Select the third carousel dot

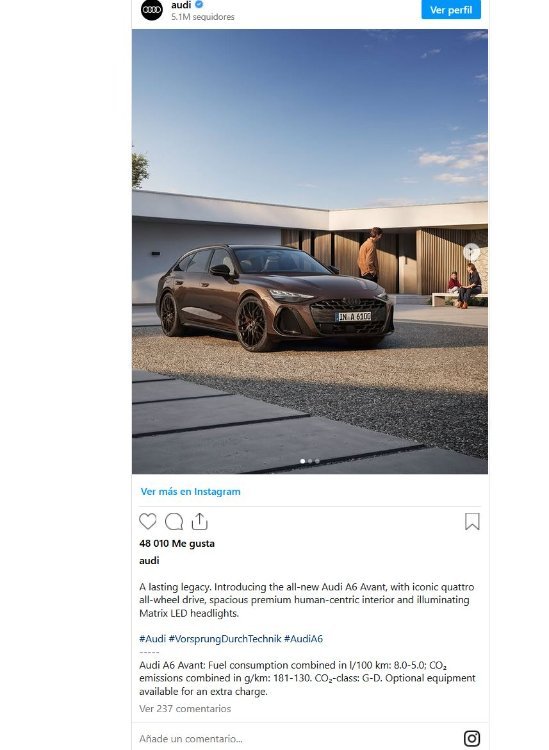tap(317, 461)
